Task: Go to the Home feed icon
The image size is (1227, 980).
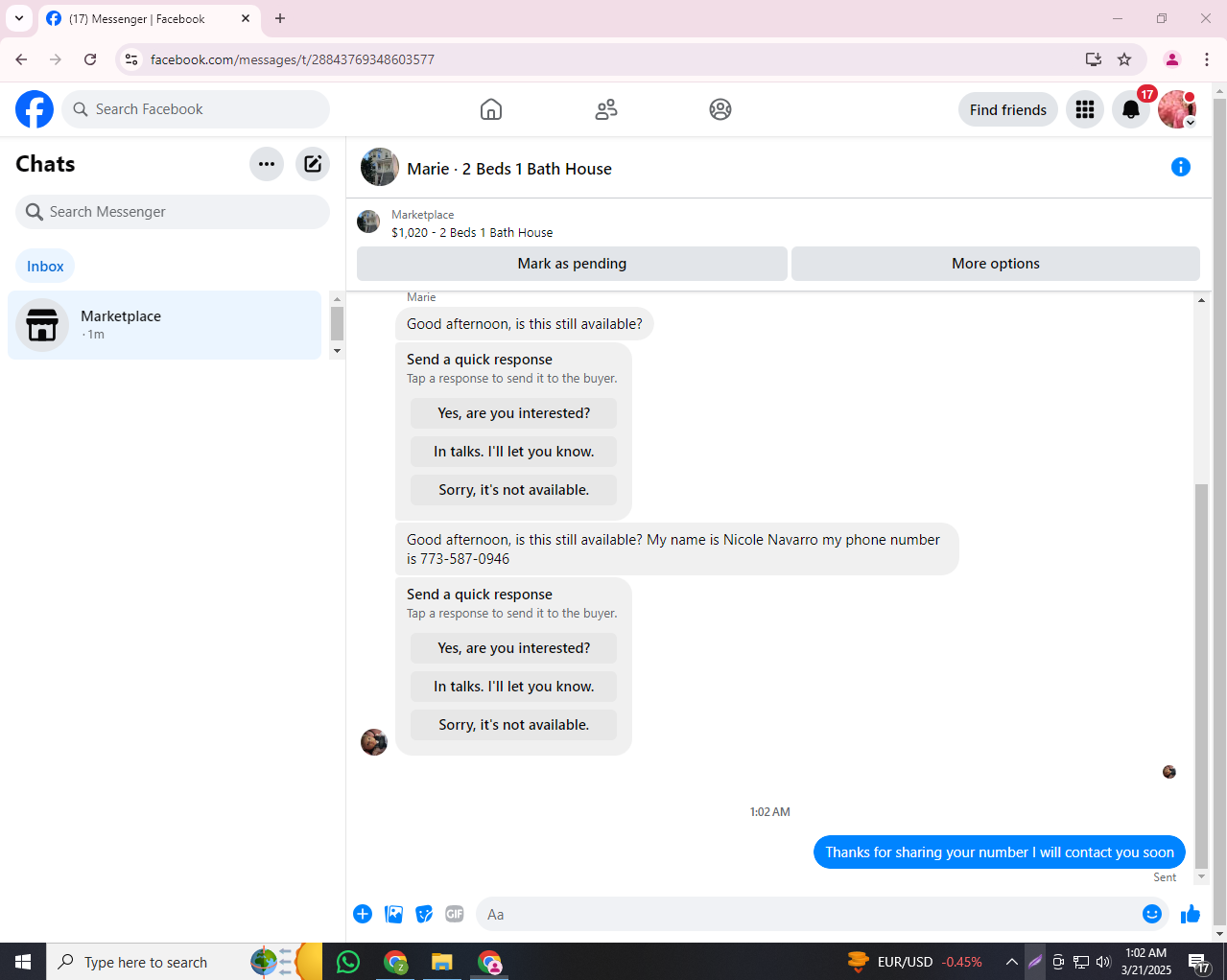Action: [x=491, y=109]
